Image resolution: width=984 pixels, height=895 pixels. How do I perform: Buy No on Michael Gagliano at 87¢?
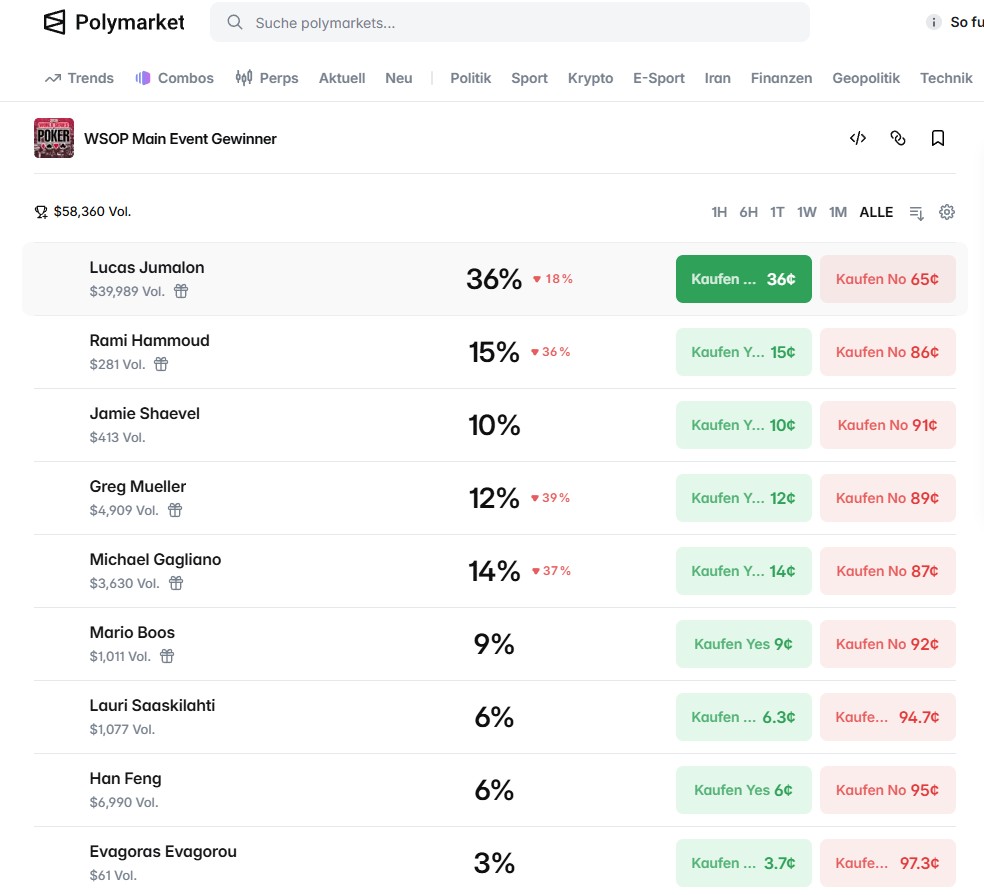tap(887, 571)
